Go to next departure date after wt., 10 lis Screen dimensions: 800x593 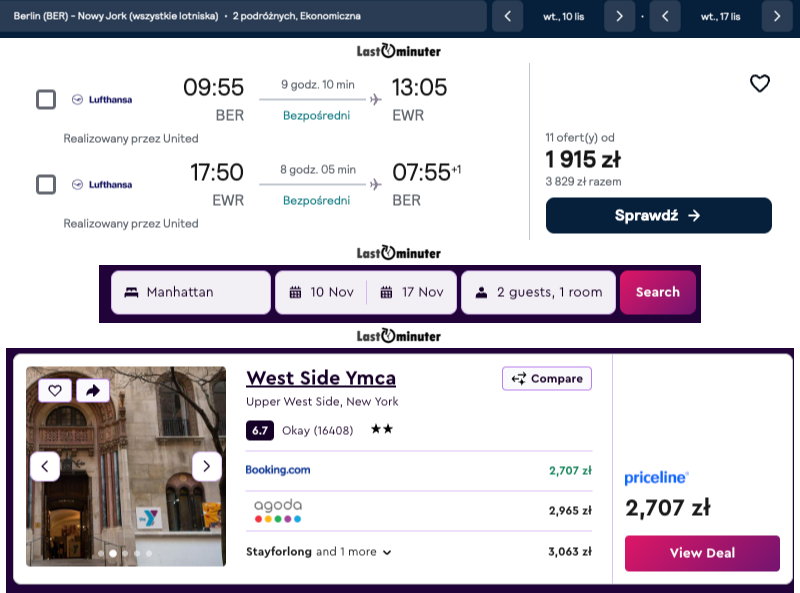619,16
